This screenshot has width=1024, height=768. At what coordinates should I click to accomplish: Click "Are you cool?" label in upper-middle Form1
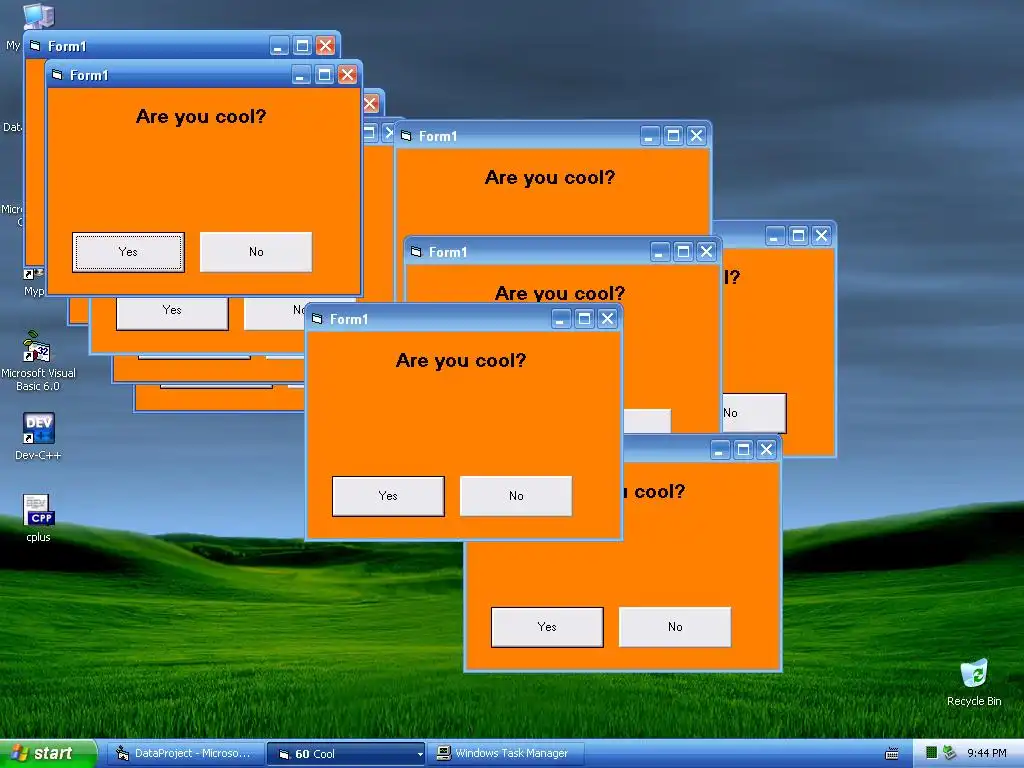[550, 178]
